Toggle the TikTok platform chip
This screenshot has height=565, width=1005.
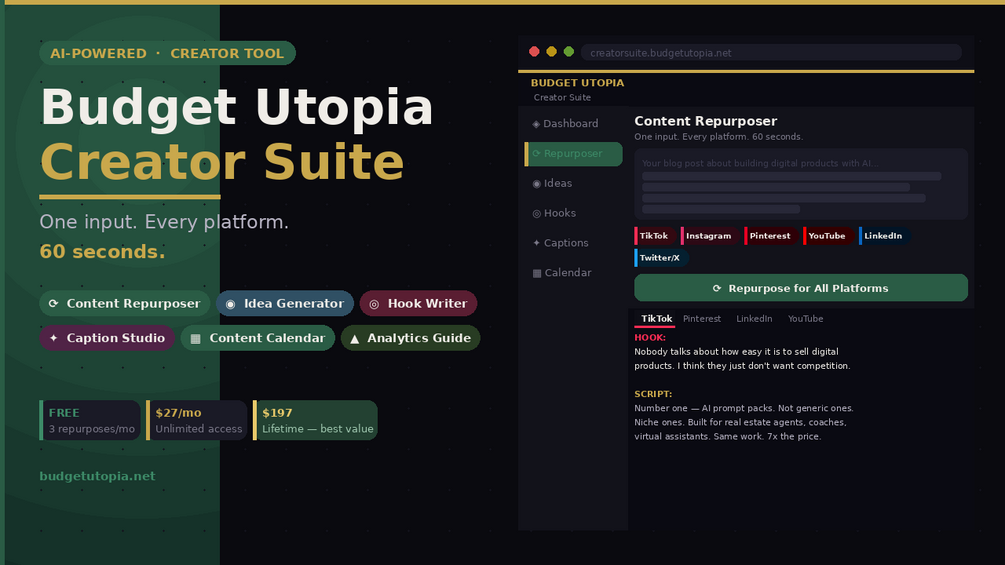click(x=654, y=236)
